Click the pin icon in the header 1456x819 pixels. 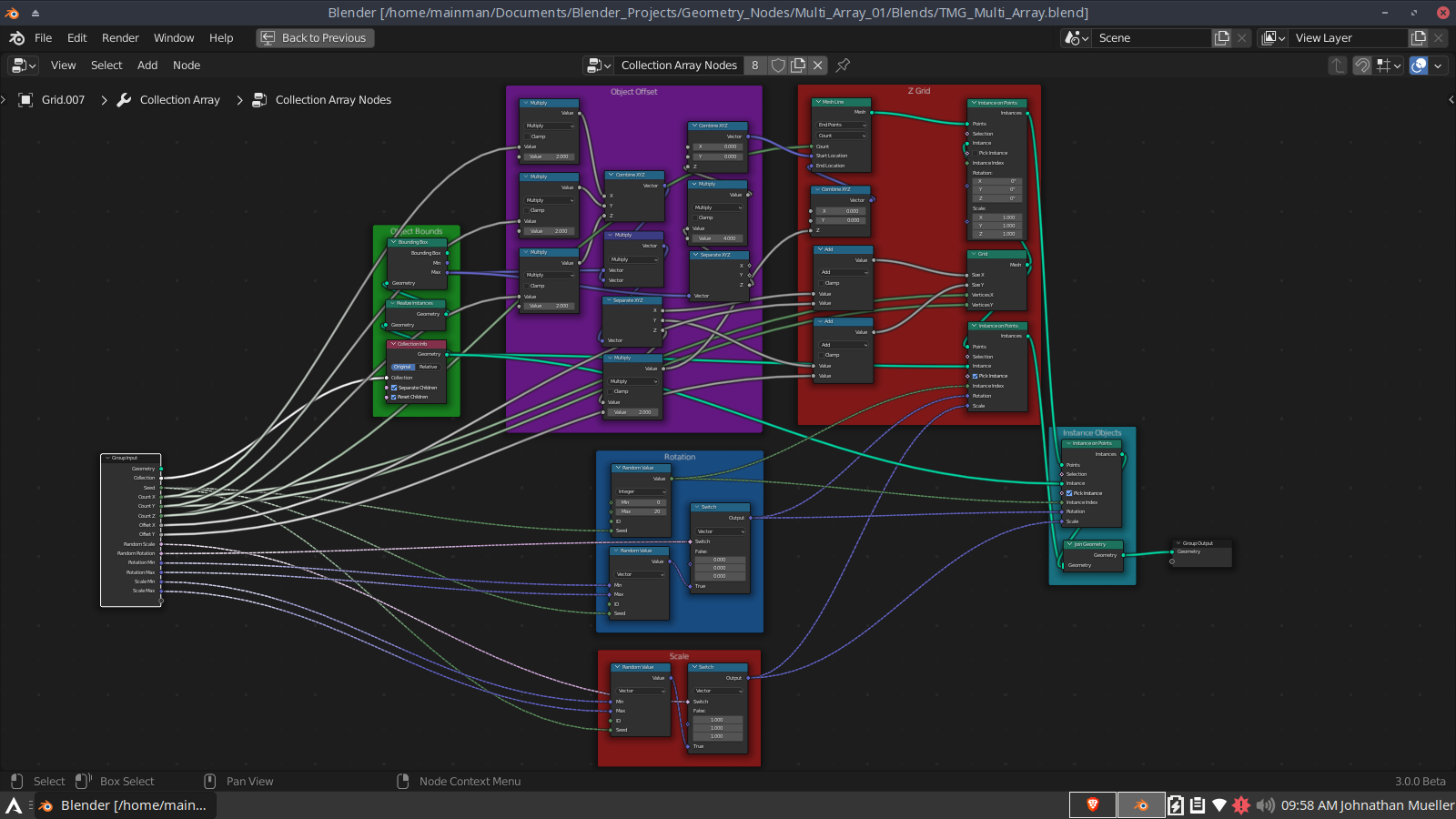point(842,65)
